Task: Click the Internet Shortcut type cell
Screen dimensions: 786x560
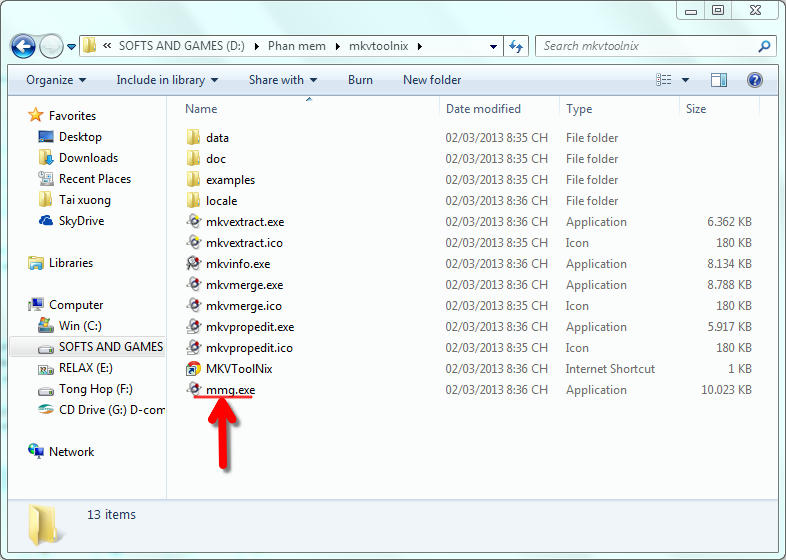Action: click(x=610, y=369)
